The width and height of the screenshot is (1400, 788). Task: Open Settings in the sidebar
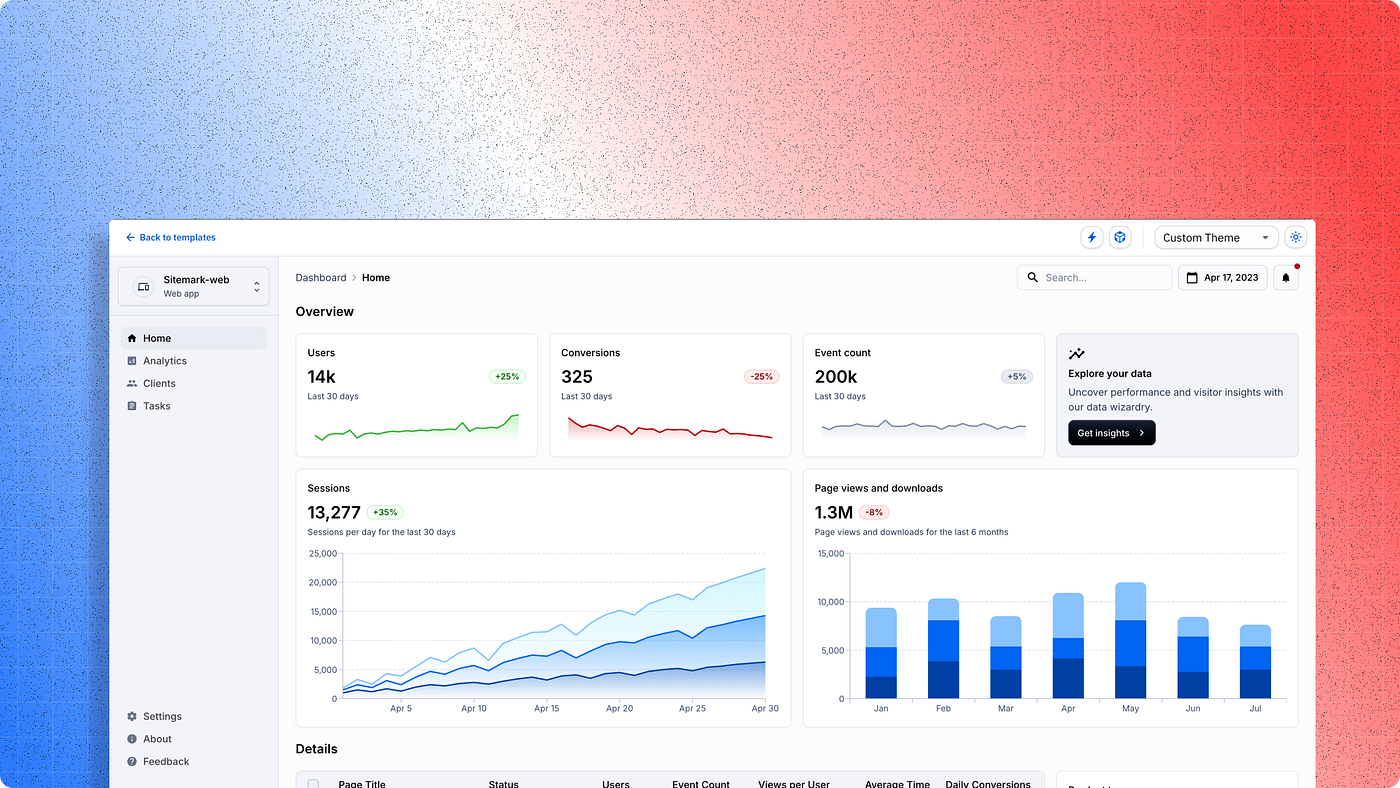click(194, 716)
